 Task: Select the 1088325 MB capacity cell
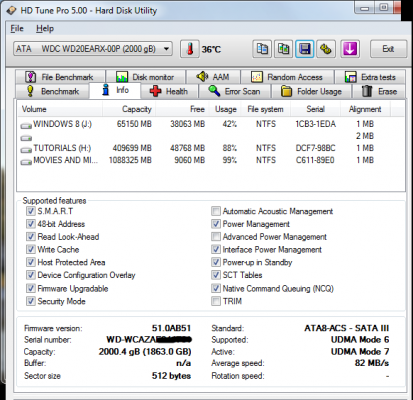coord(130,160)
